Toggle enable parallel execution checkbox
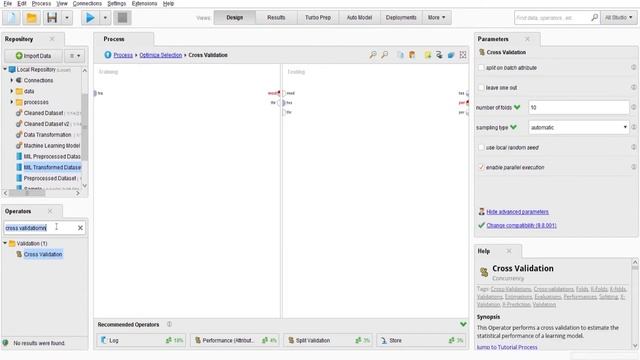Image resolution: width=640 pixels, height=360 pixels. (481, 167)
